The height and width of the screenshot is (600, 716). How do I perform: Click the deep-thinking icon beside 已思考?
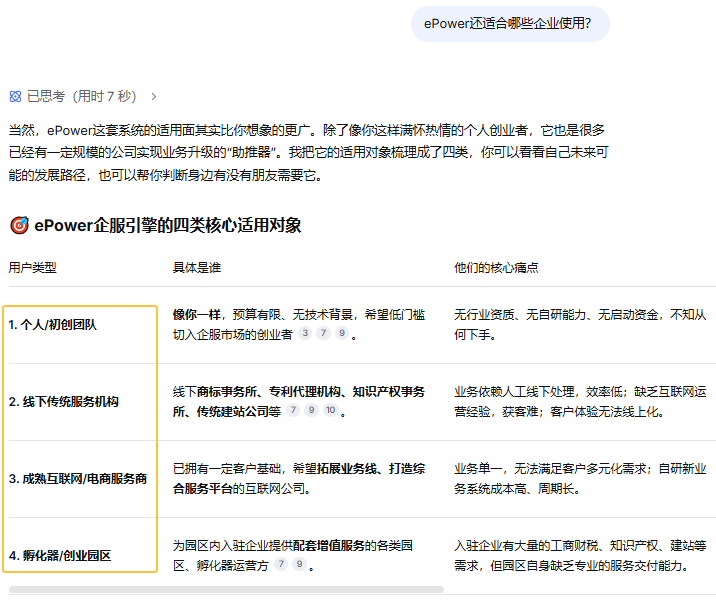click(x=15, y=97)
